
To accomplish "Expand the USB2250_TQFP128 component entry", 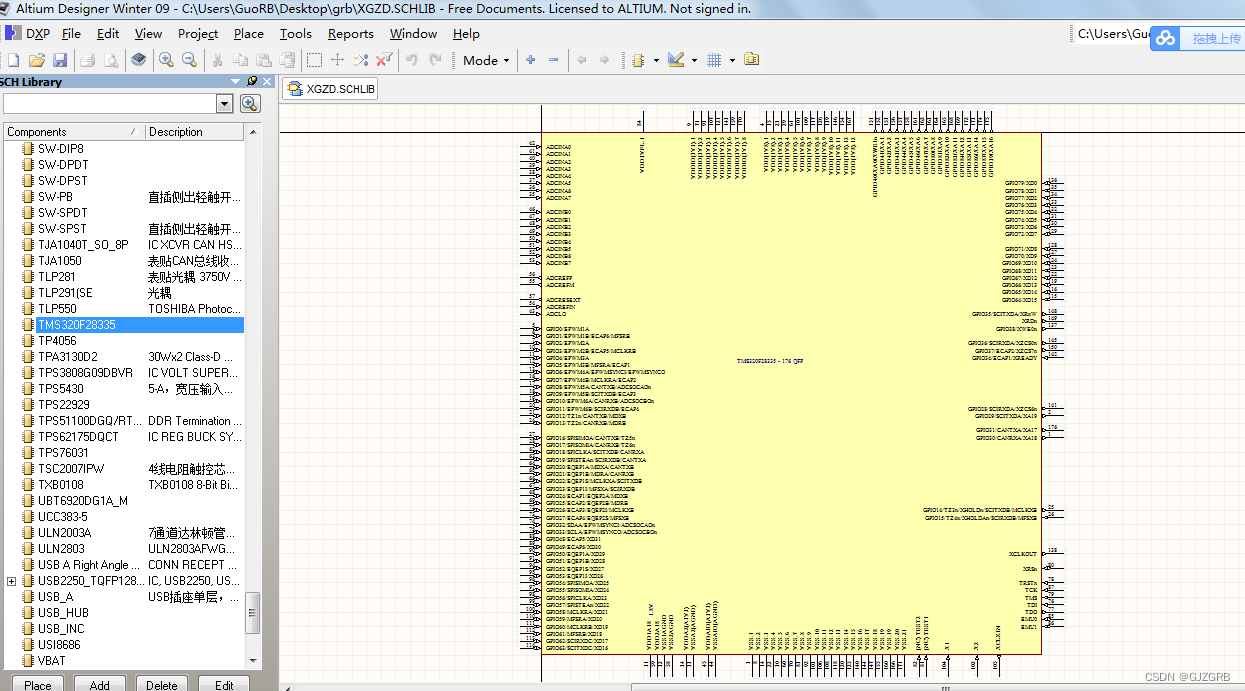I will point(10,579).
